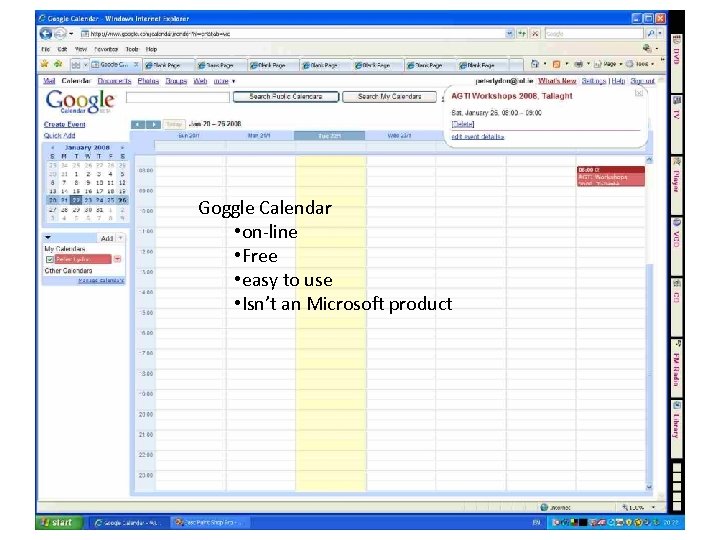This screenshot has height=540, width=720.
Task: Open the status bar zoom level dropdown
Action: point(653,507)
